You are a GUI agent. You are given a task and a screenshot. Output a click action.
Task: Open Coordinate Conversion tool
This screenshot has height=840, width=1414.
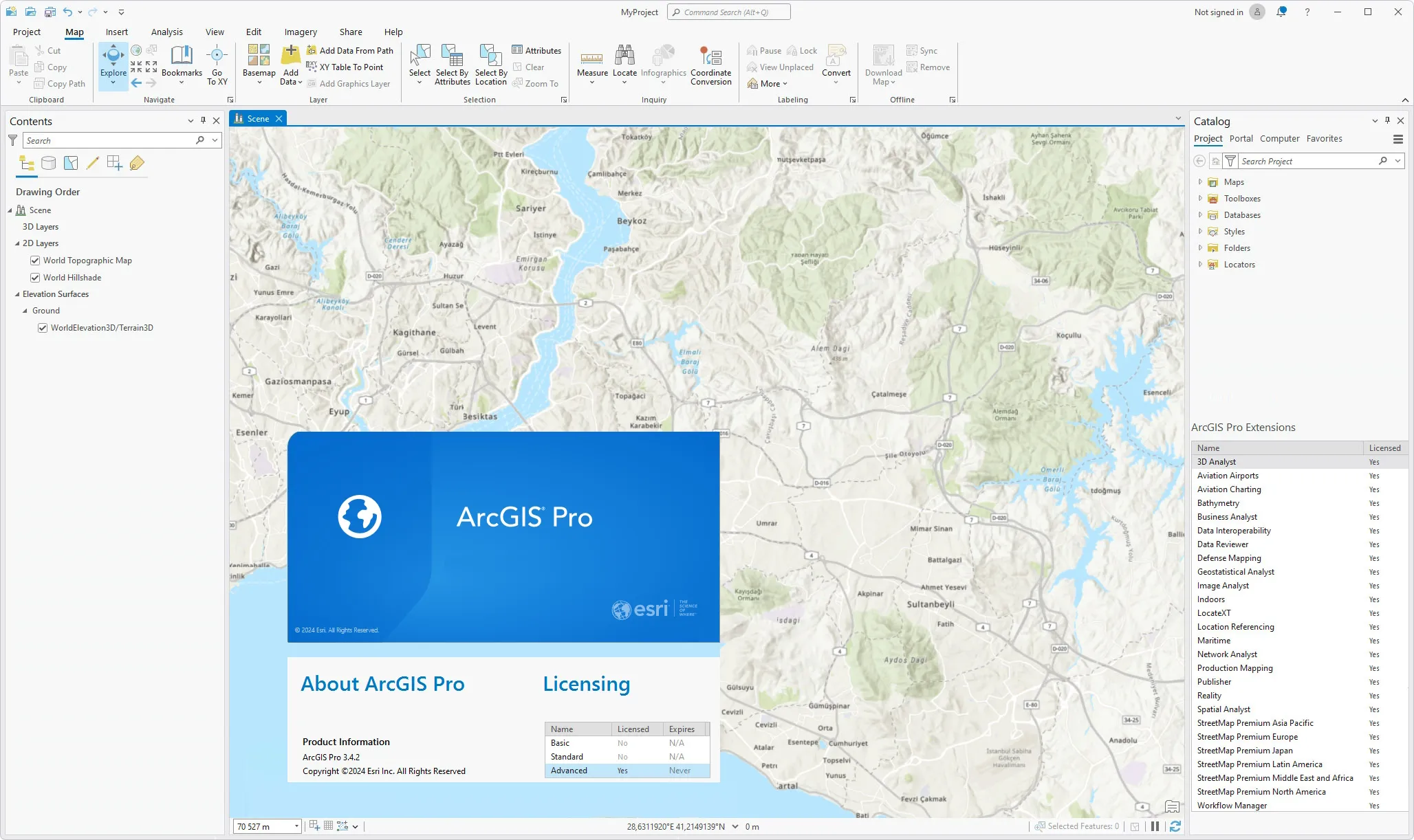pyautogui.click(x=711, y=65)
